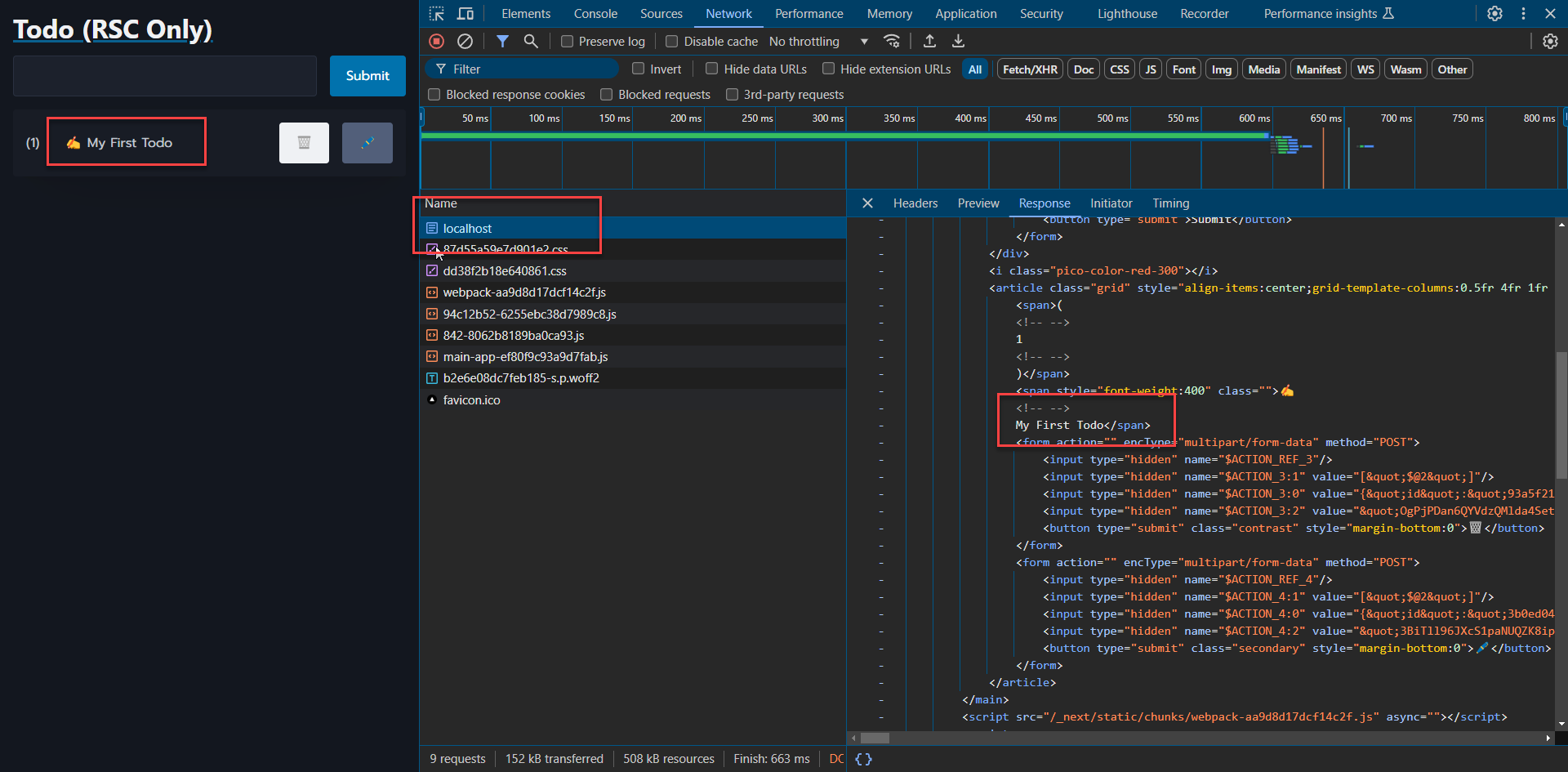
Task: Show the Initiator sub-tab
Action: (1111, 203)
